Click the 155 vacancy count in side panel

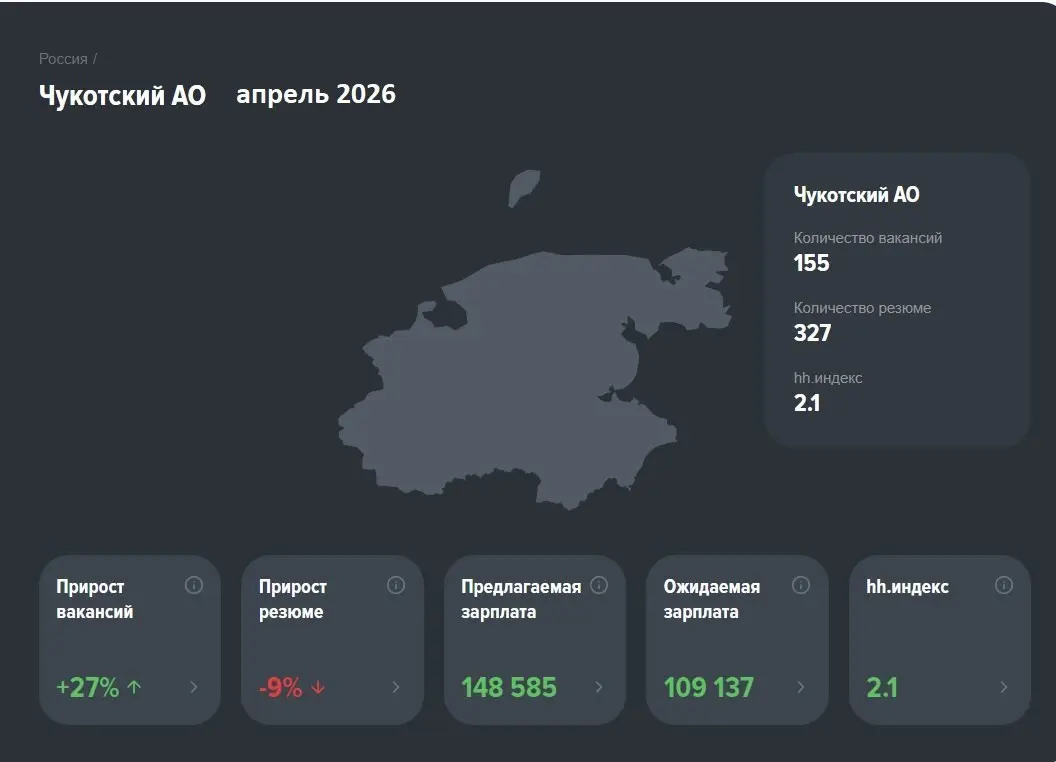812,263
